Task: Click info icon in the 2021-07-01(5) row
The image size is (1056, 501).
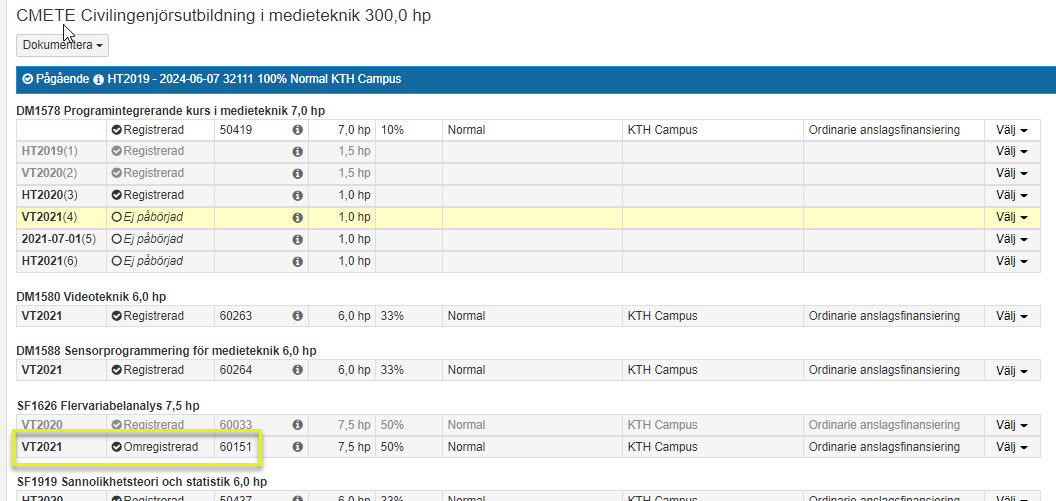Action: coord(297,239)
